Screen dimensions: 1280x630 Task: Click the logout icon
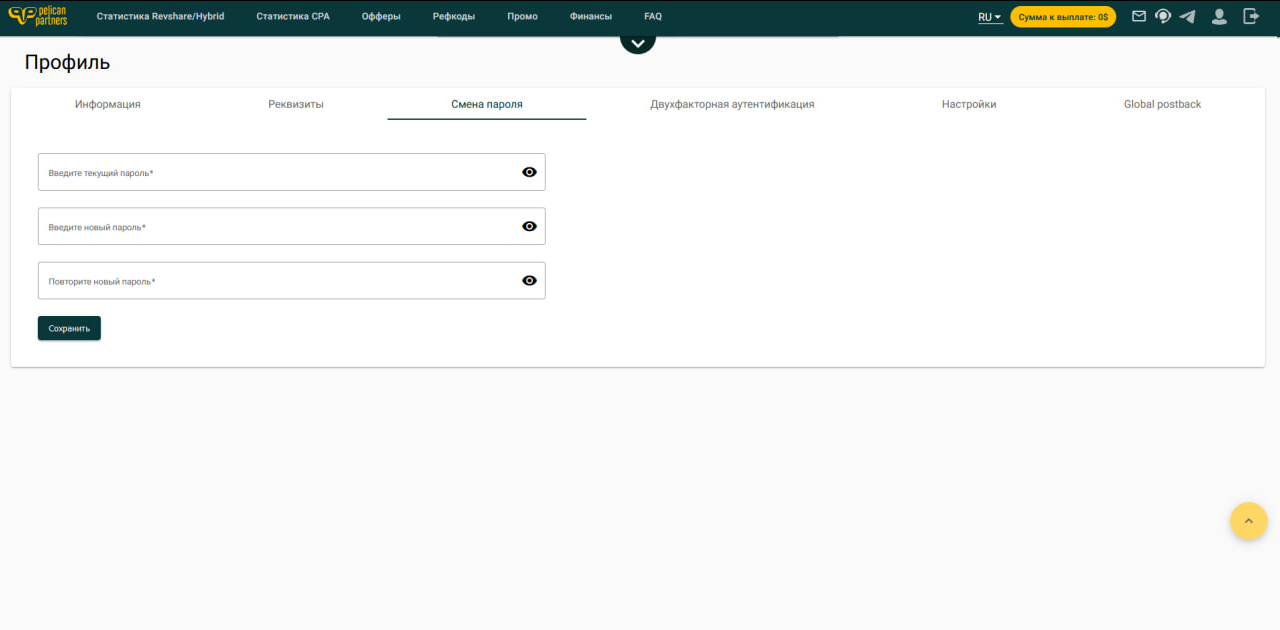[x=1250, y=16]
